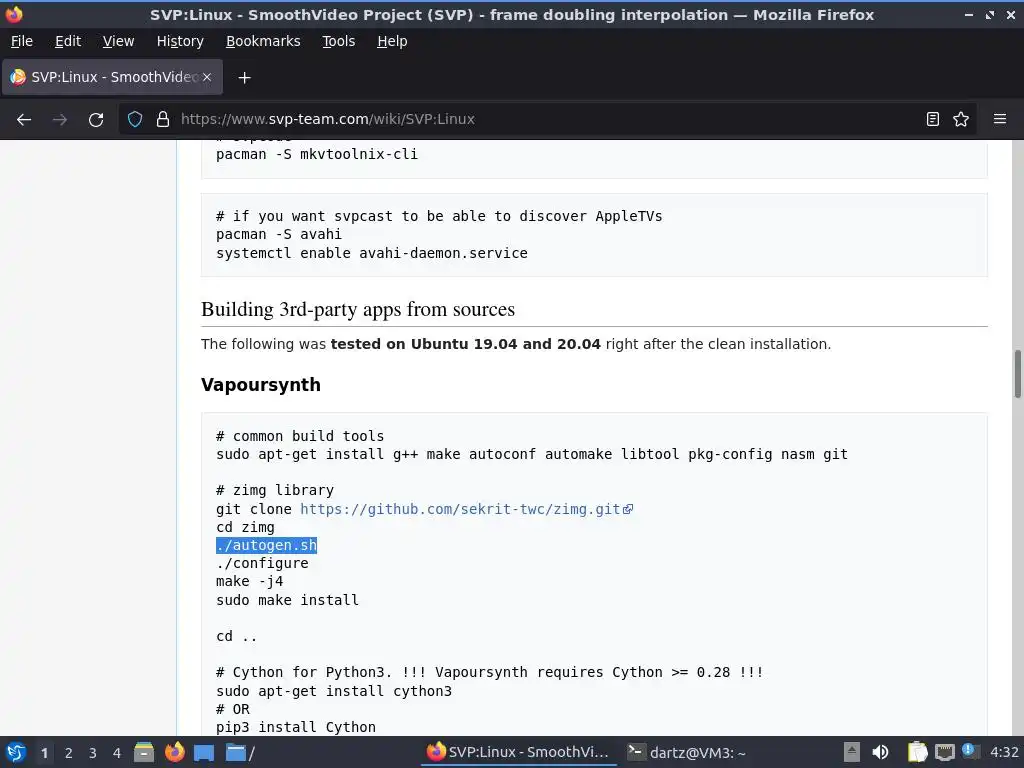
Task: Click the folder icon beside the slash in taskbar
Action: coord(236,752)
